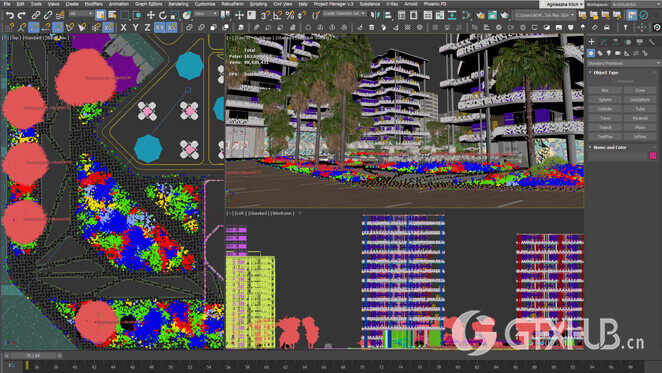Open the Create command panel plus tab

(x=591, y=41)
